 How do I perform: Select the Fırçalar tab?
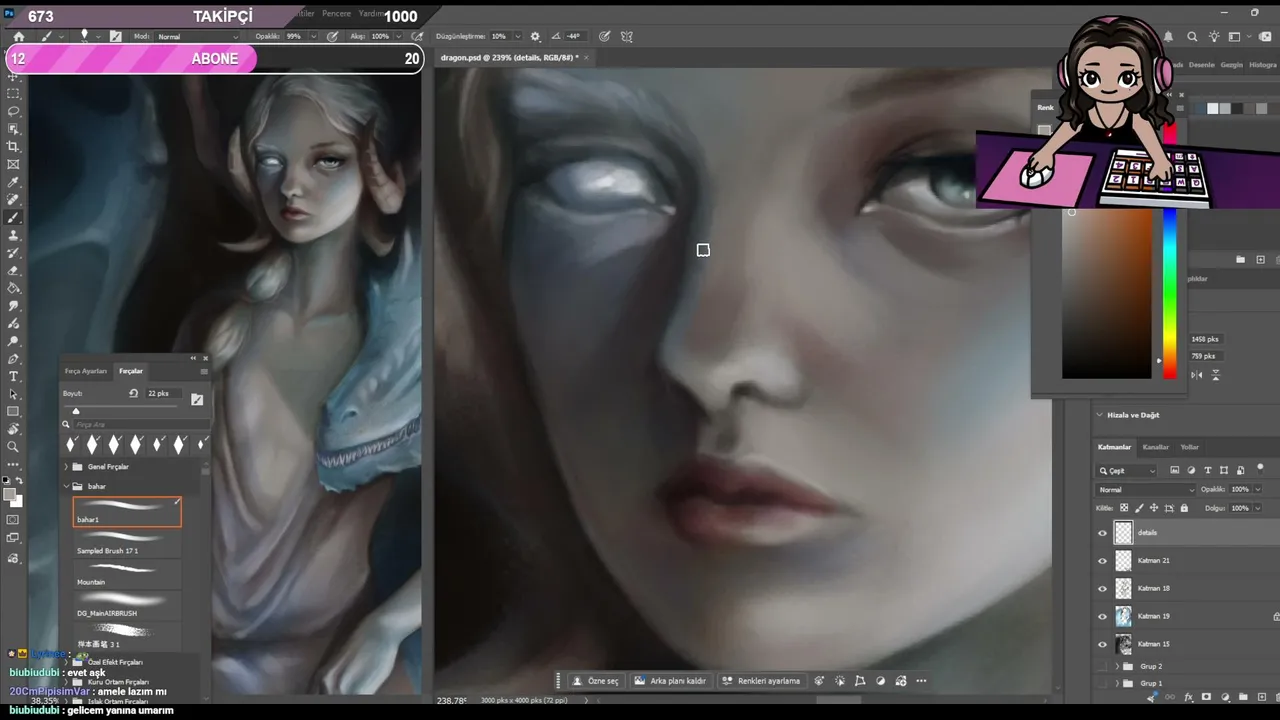(131, 371)
